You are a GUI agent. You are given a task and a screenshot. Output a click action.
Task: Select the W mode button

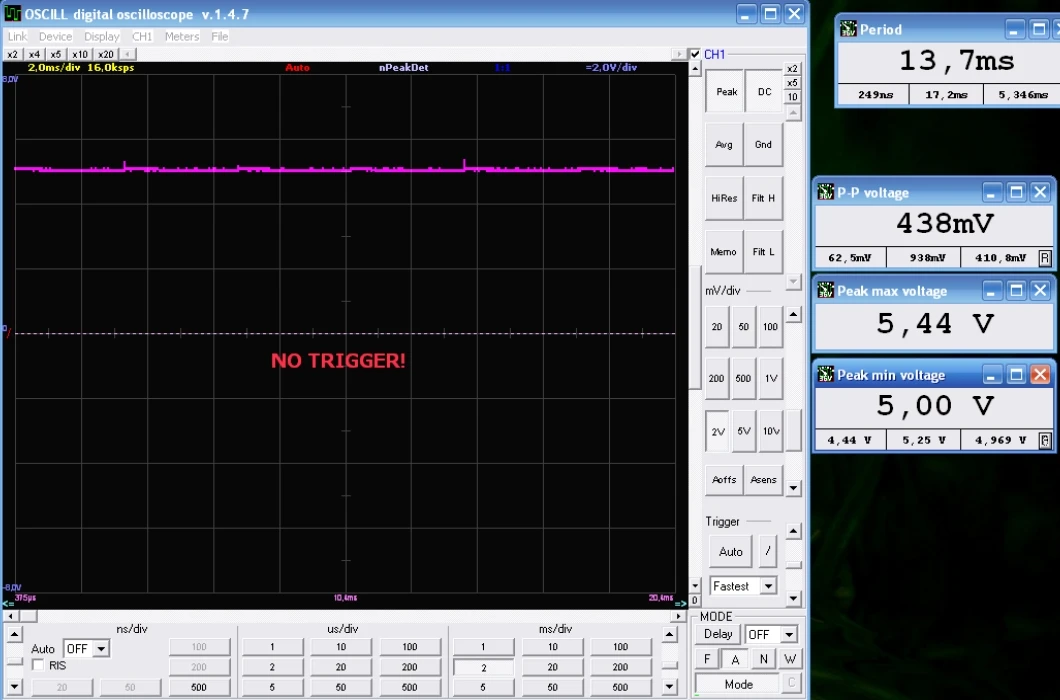pos(790,659)
